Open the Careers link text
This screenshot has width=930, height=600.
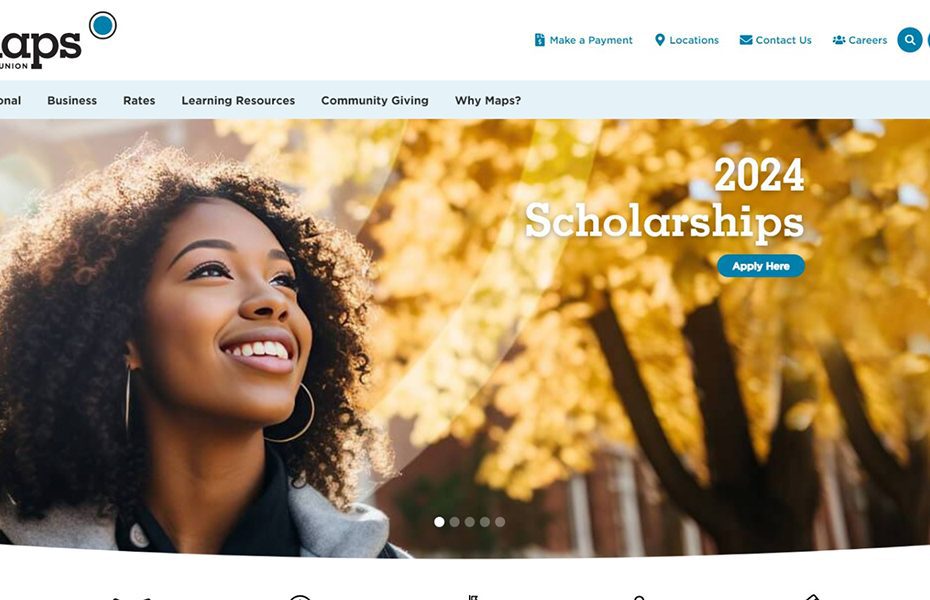868,40
